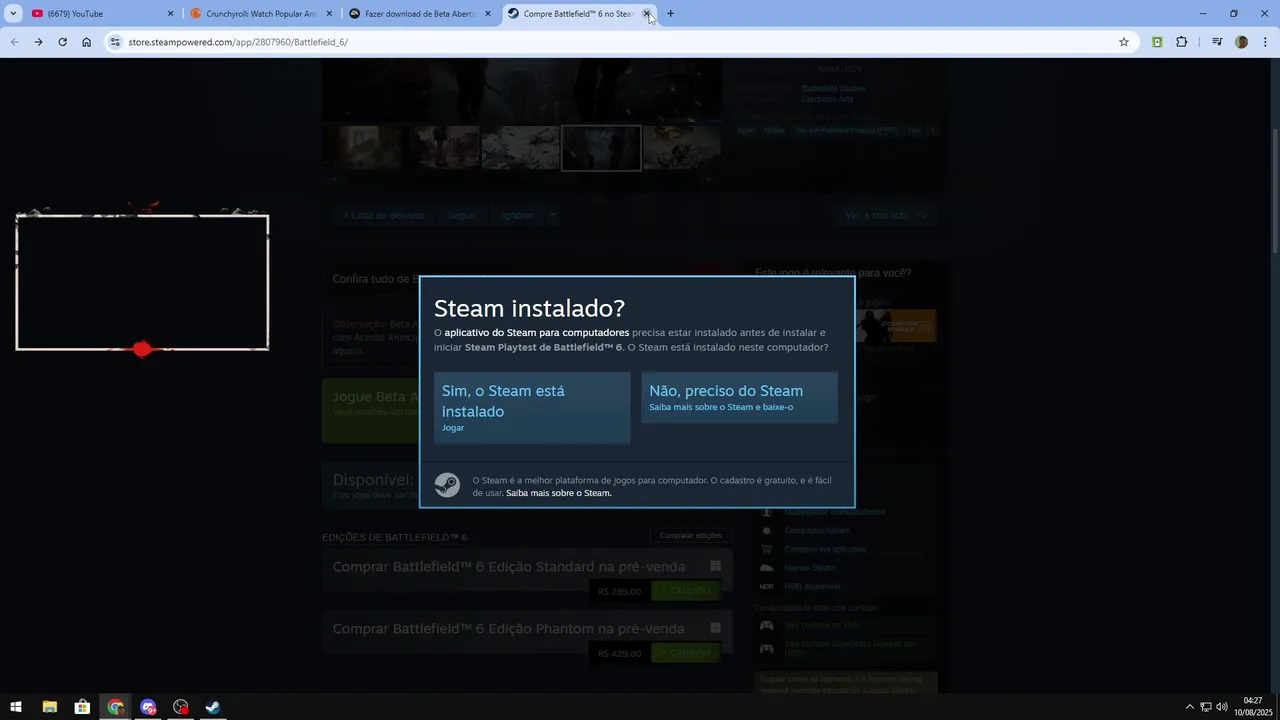Screen dimensions: 1280x720
Task: Click the R$ 299,00 price
Action: coord(619,591)
